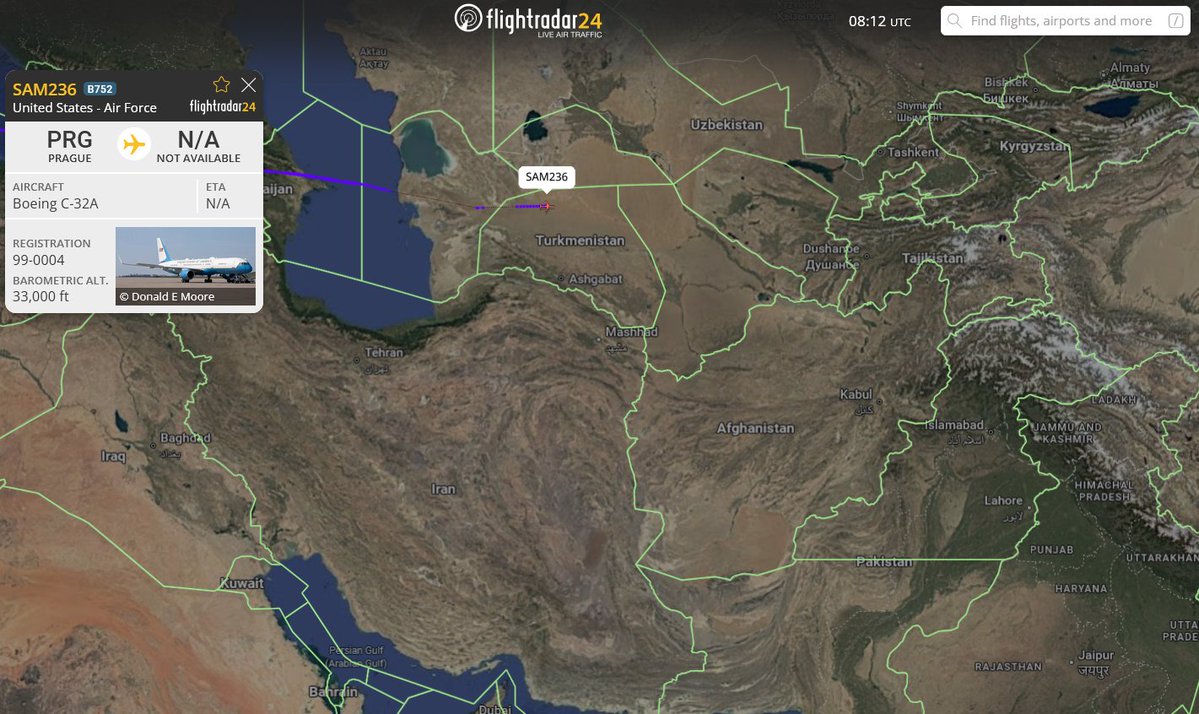Click the Kabul city label
This screenshot has height=714, width=1199.
[x=856, y=394]
